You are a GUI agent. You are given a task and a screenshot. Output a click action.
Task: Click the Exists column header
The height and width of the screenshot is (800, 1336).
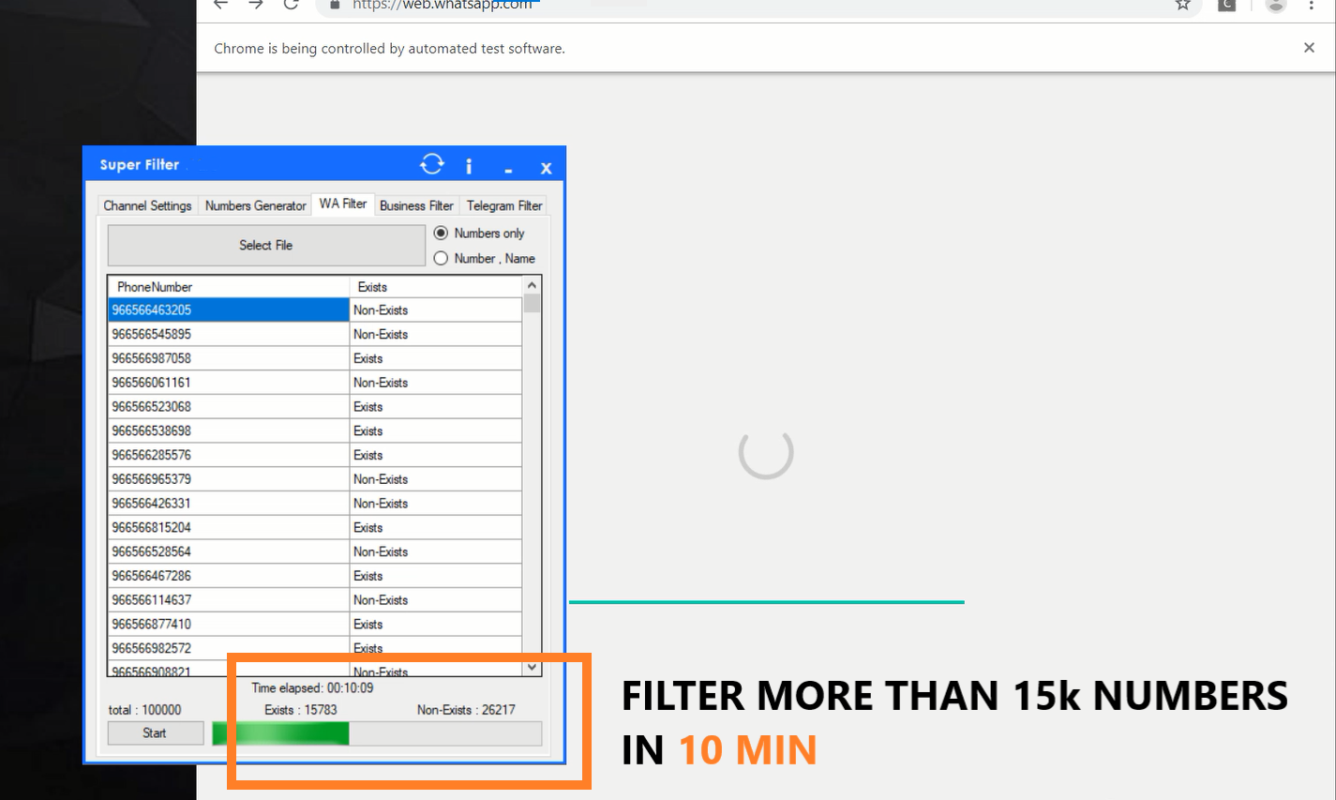point(436,287)
